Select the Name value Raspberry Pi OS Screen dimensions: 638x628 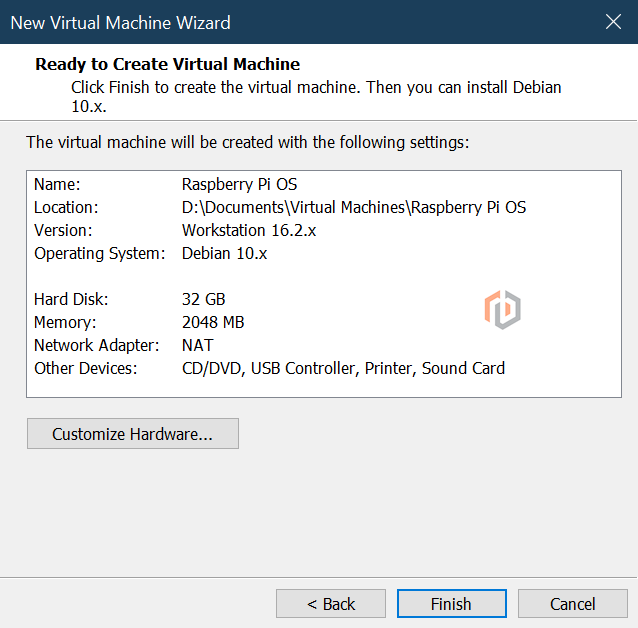pos(239,184)
